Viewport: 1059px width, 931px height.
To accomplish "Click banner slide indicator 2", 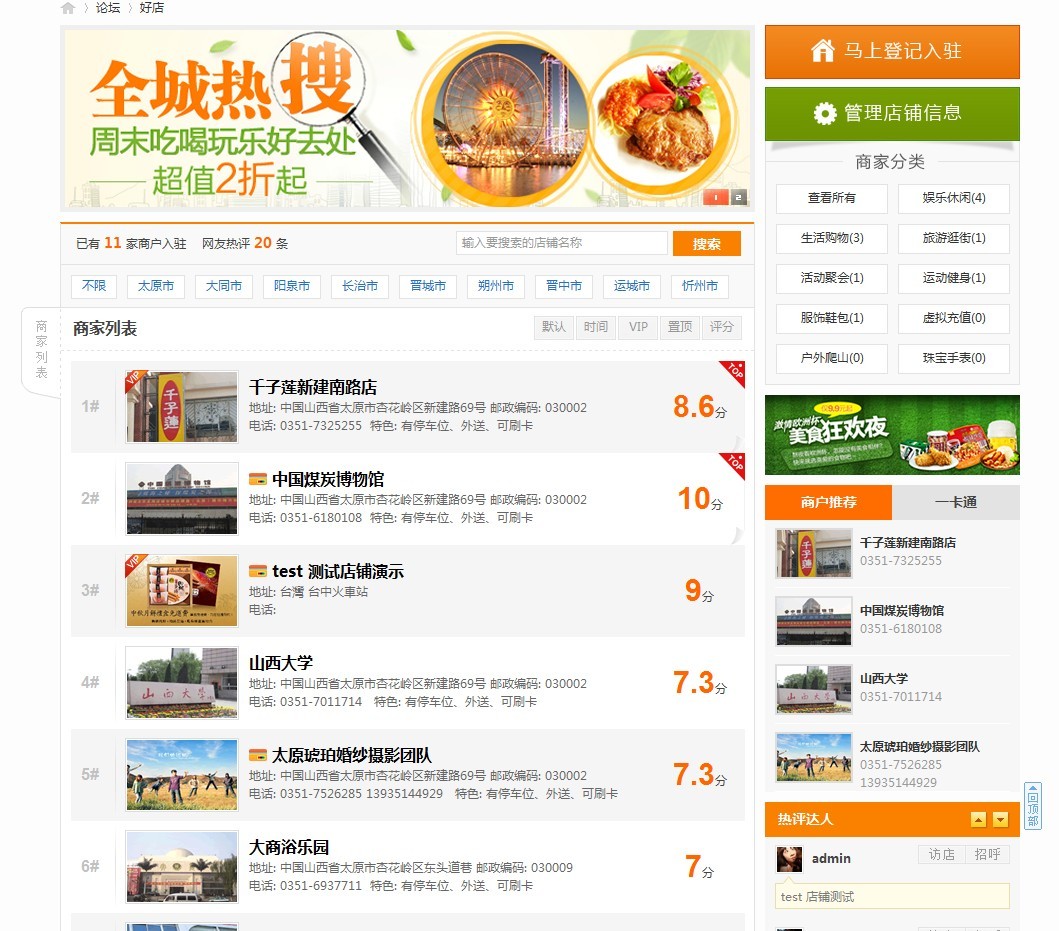I will coord(738,198).
